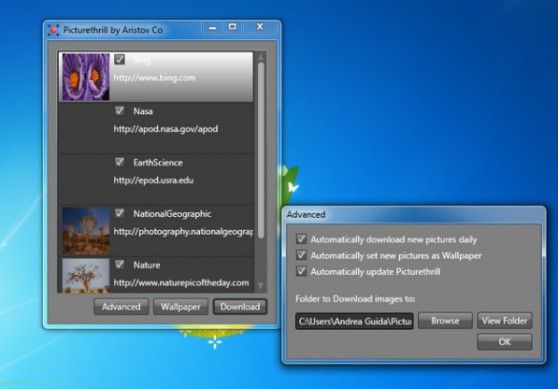The width and height of the screenshot is (558, 389).
Task: Click the source list scrollbar thumb
Action: 261,150
